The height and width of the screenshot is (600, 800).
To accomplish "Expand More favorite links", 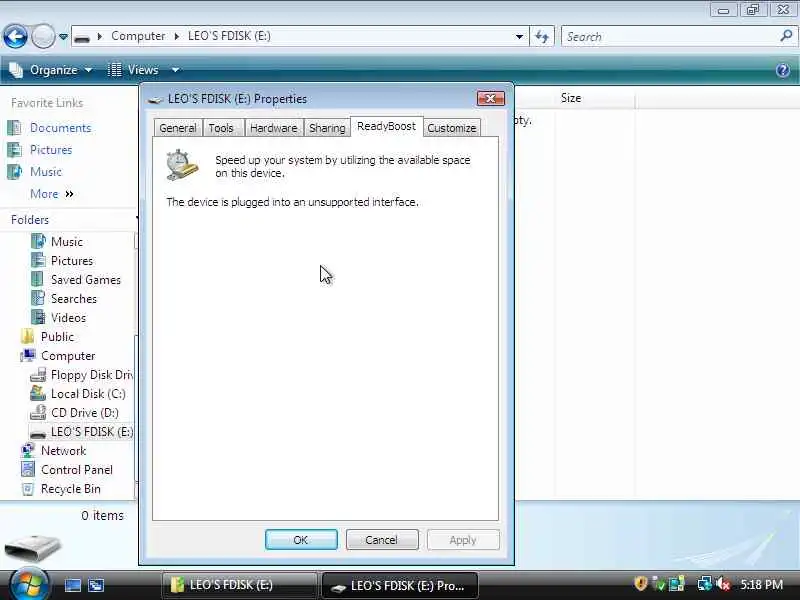I will [52, 194].
